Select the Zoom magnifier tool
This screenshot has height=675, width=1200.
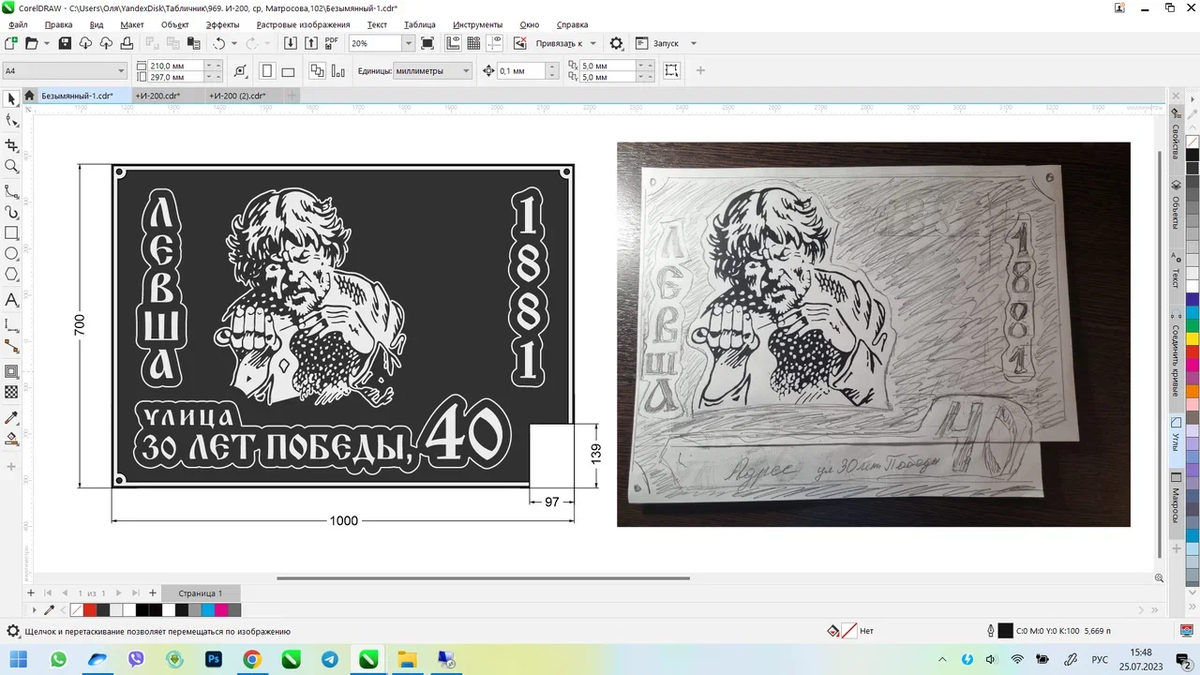pos(12,167)
